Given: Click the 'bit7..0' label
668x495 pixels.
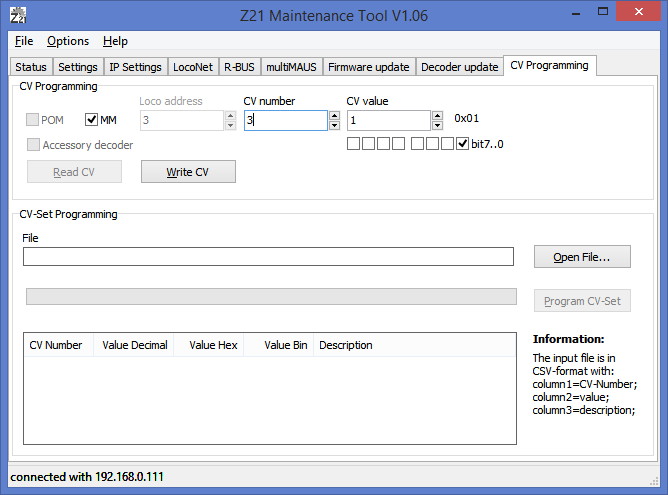Looking at the screenshot, I should click(x=487, y=144).
